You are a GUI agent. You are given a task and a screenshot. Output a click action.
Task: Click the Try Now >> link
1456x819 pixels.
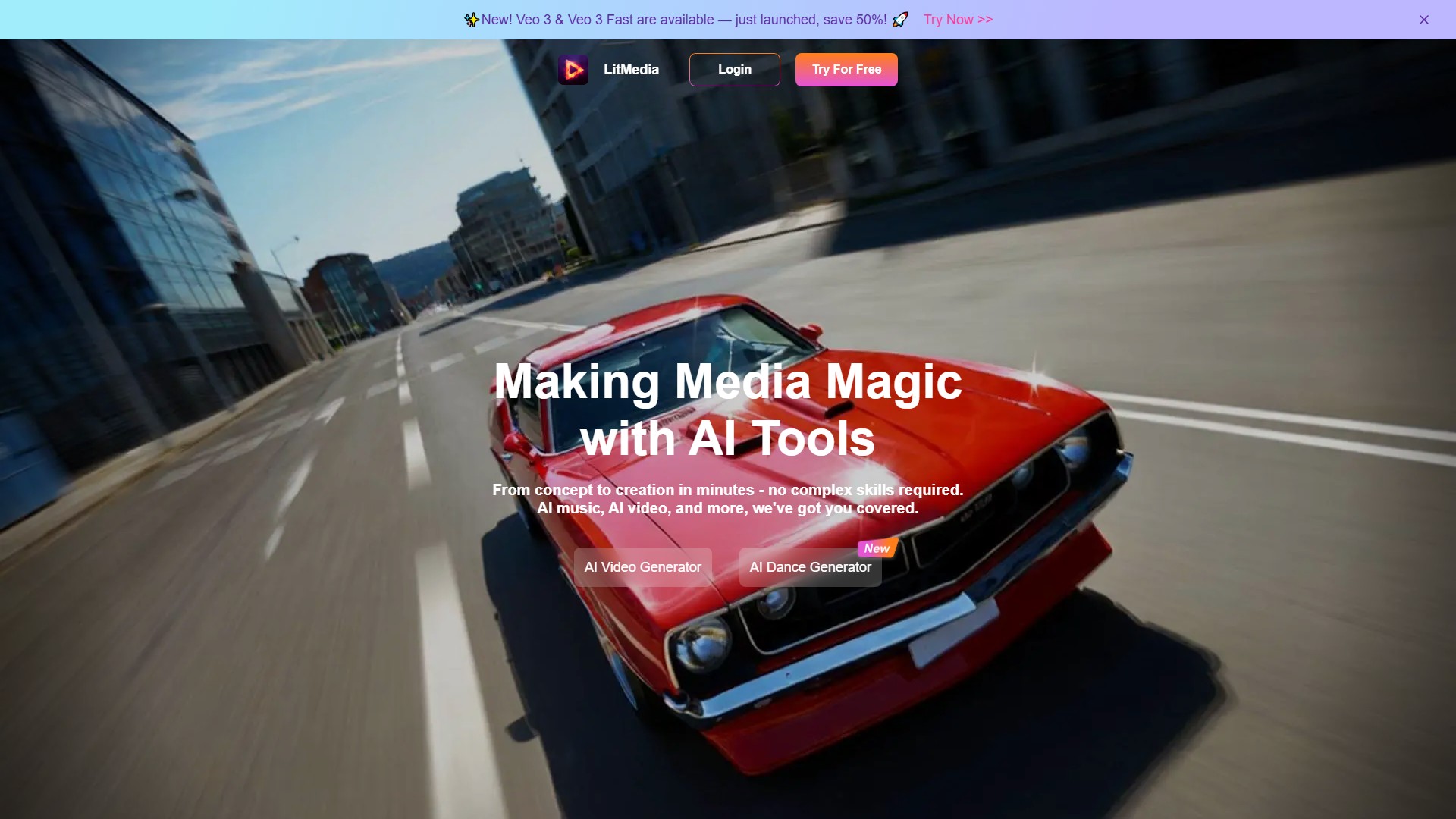[957, 20]
